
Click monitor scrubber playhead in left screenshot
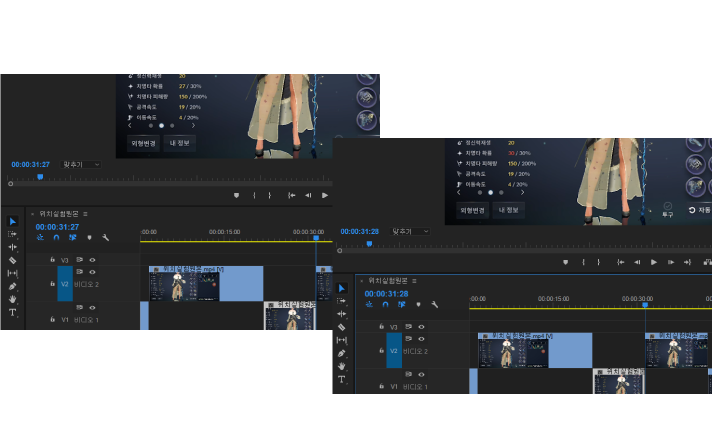coord(40,177)
